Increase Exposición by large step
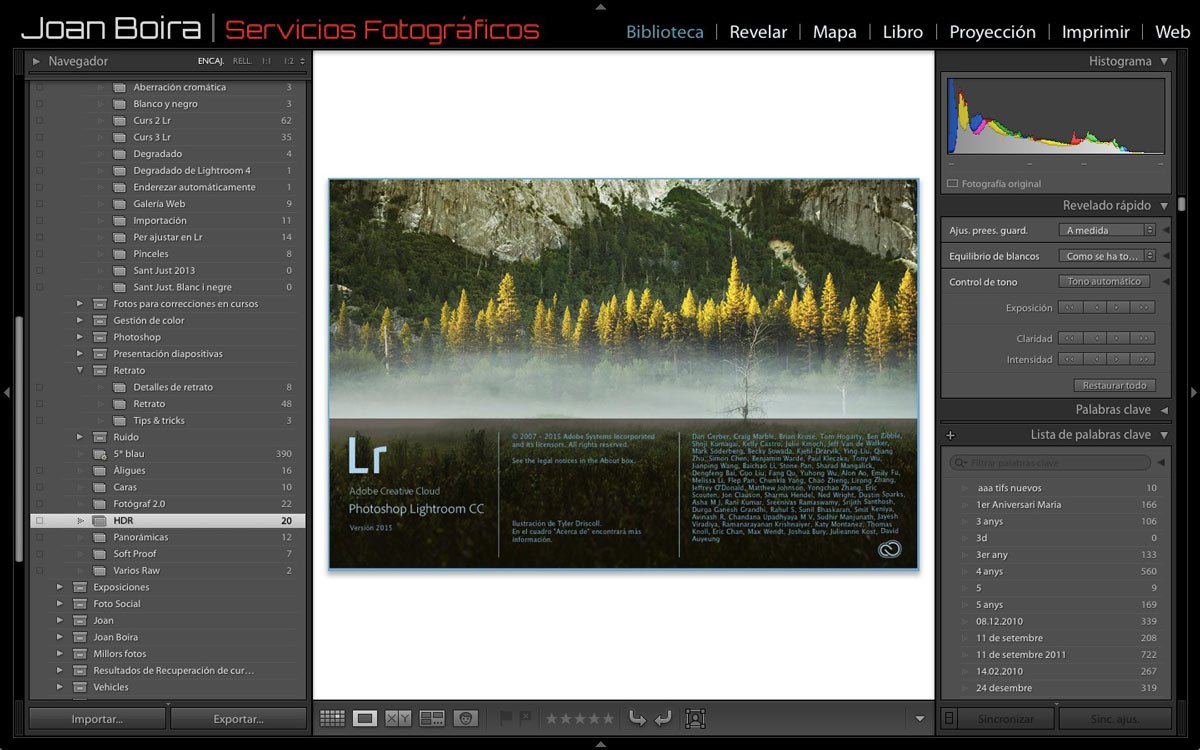 (x=1144, y=308)
